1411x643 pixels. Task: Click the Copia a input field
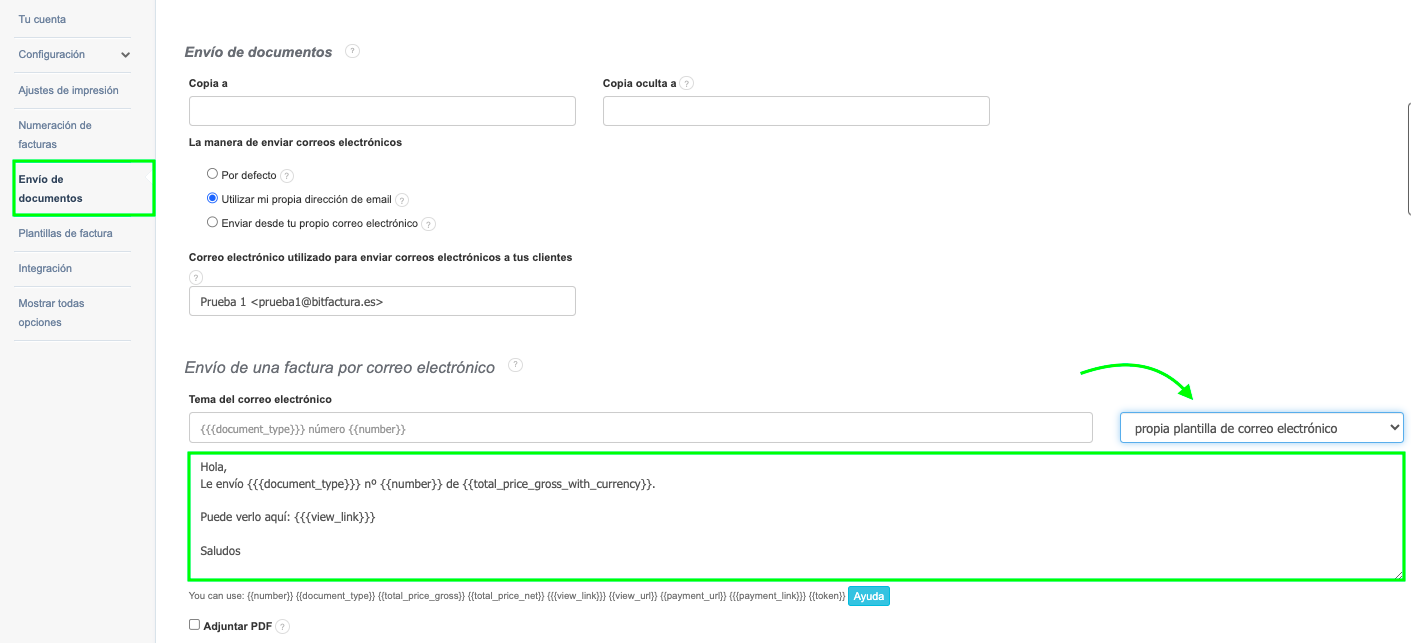pos(382,111)
